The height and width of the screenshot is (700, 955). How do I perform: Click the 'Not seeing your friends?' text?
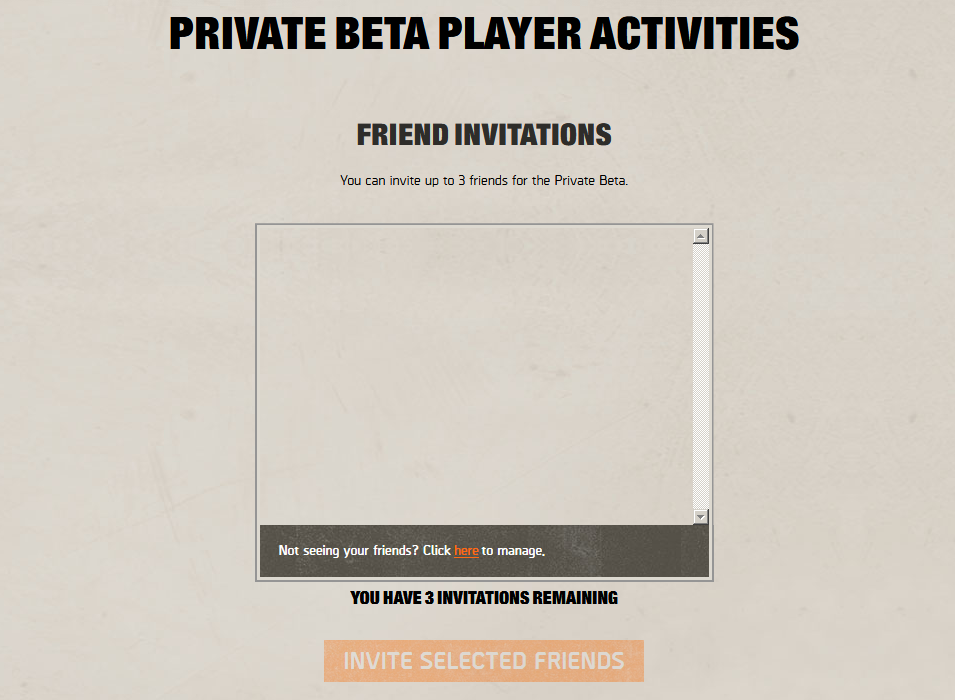tap(349, 551)
